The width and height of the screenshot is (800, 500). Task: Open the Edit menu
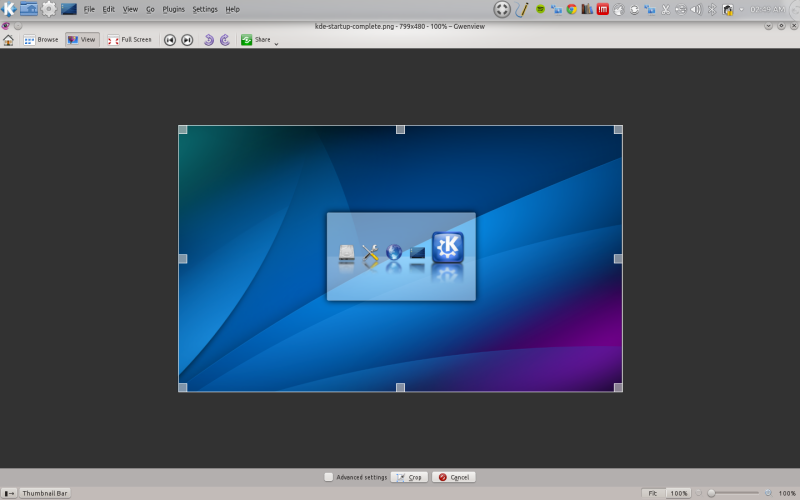(x=109, y=9)
